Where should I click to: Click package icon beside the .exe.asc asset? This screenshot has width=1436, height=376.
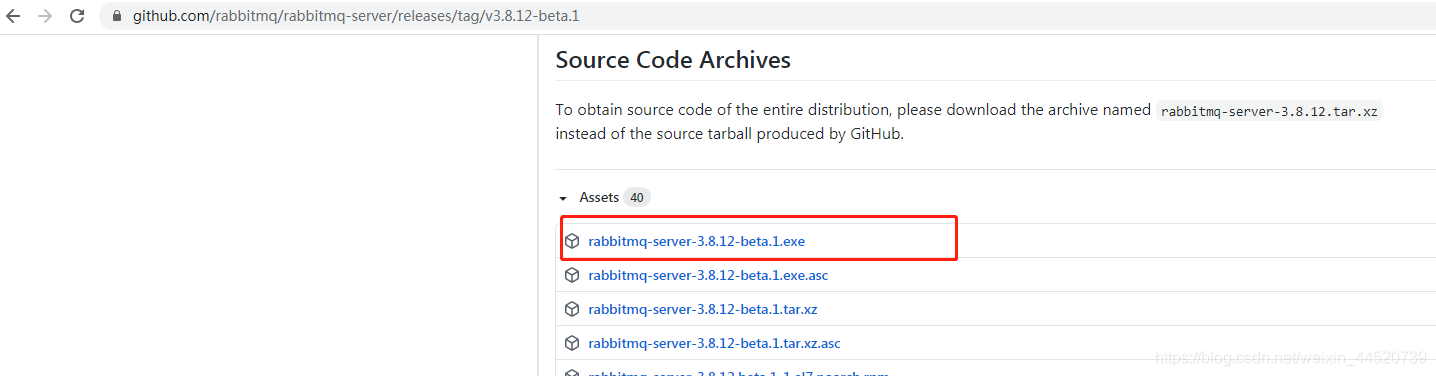point(572,275)
